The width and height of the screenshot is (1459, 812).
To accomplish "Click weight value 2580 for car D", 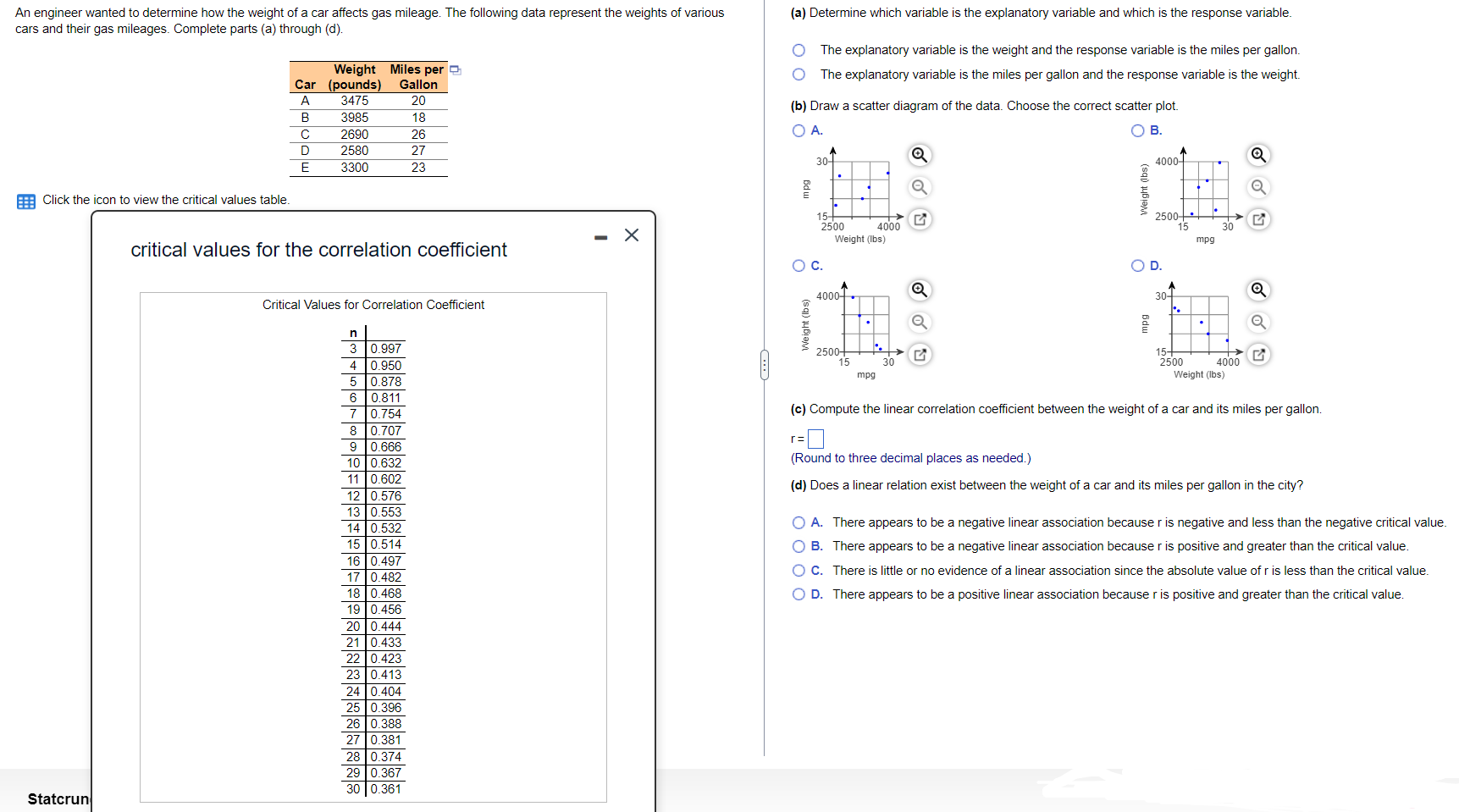I will coord(355,151).
